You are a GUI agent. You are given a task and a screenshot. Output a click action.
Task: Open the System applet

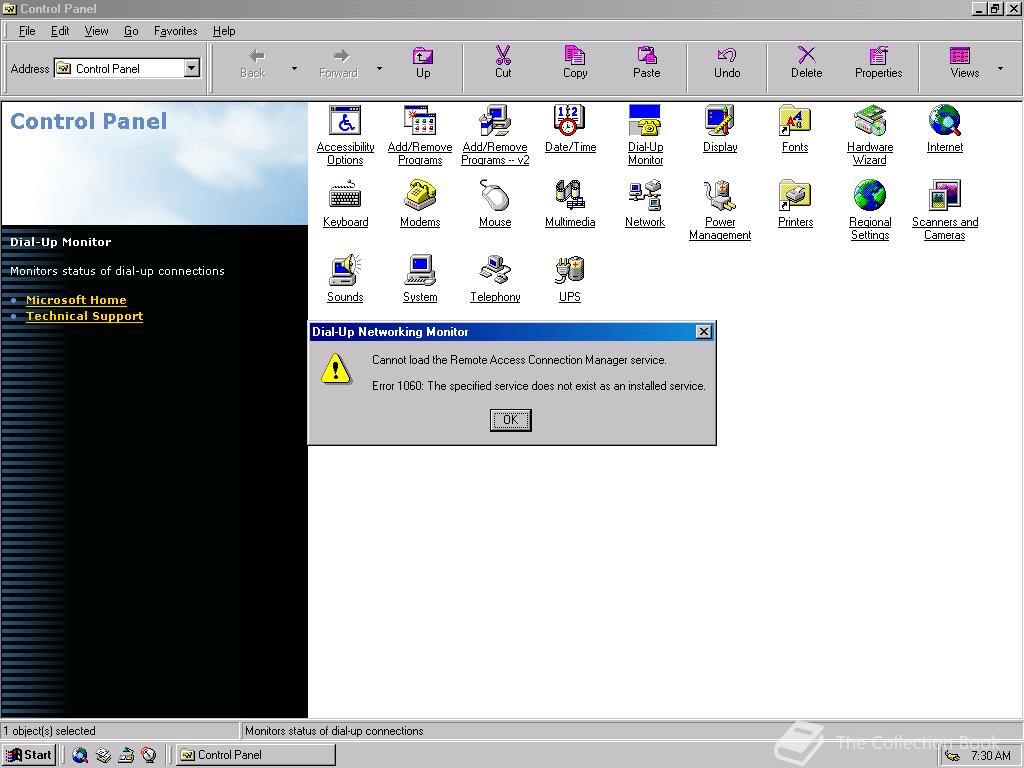(x=420, y=279)
